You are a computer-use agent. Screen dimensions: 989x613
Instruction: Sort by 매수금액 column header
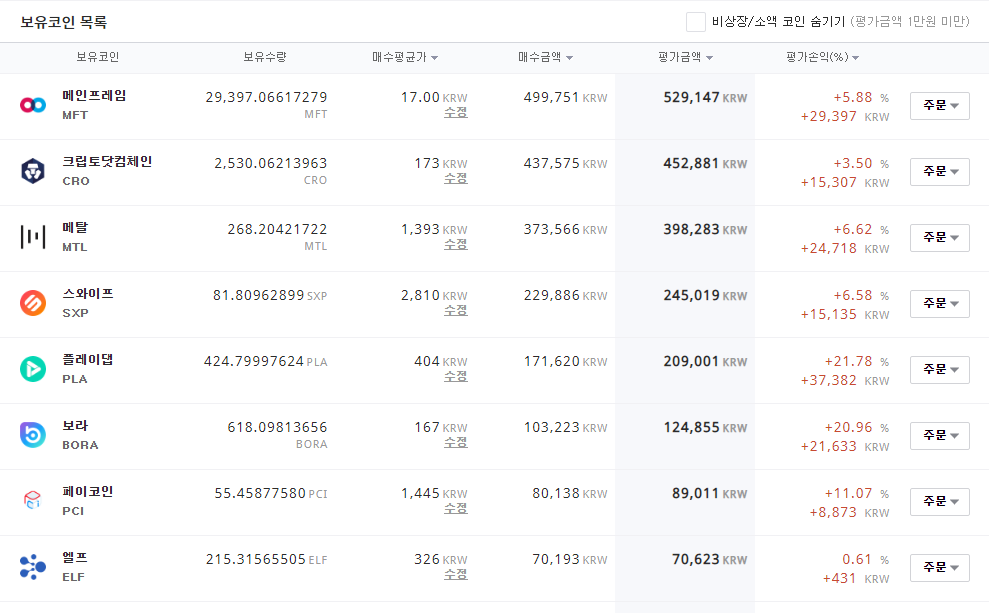(x=545, y=57)
